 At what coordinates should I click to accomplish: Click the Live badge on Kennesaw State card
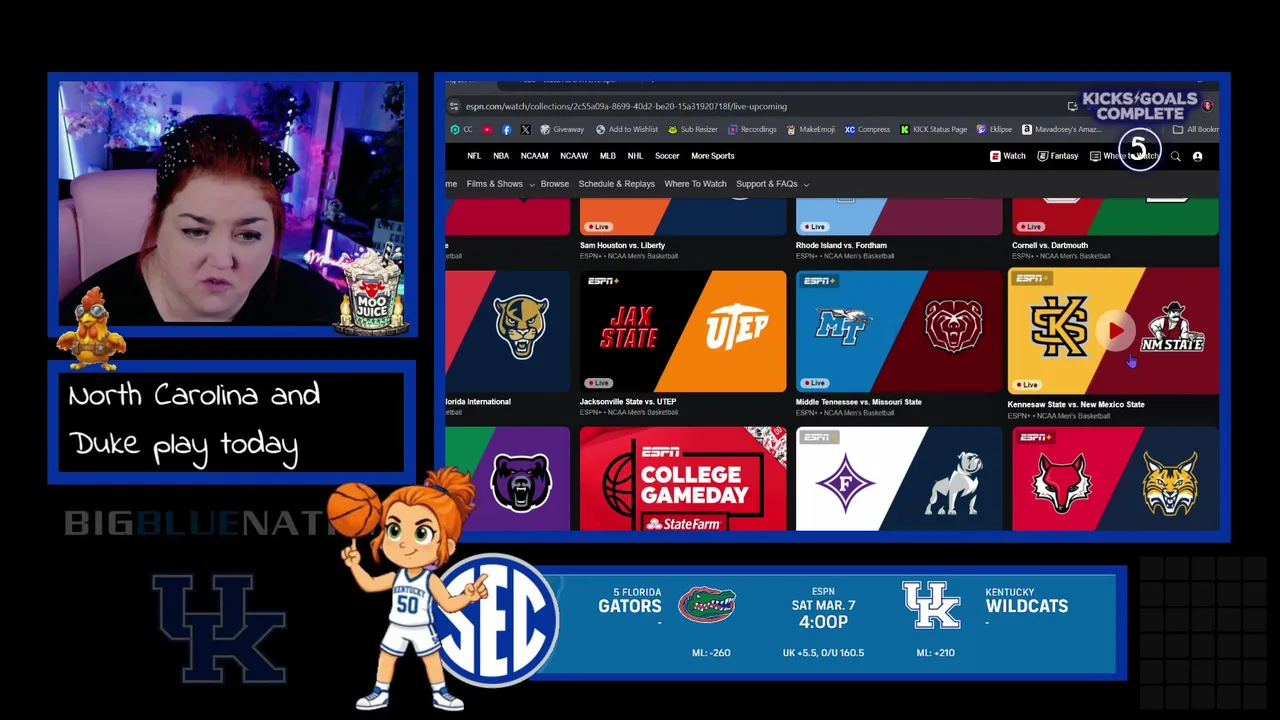[1027, 384]
